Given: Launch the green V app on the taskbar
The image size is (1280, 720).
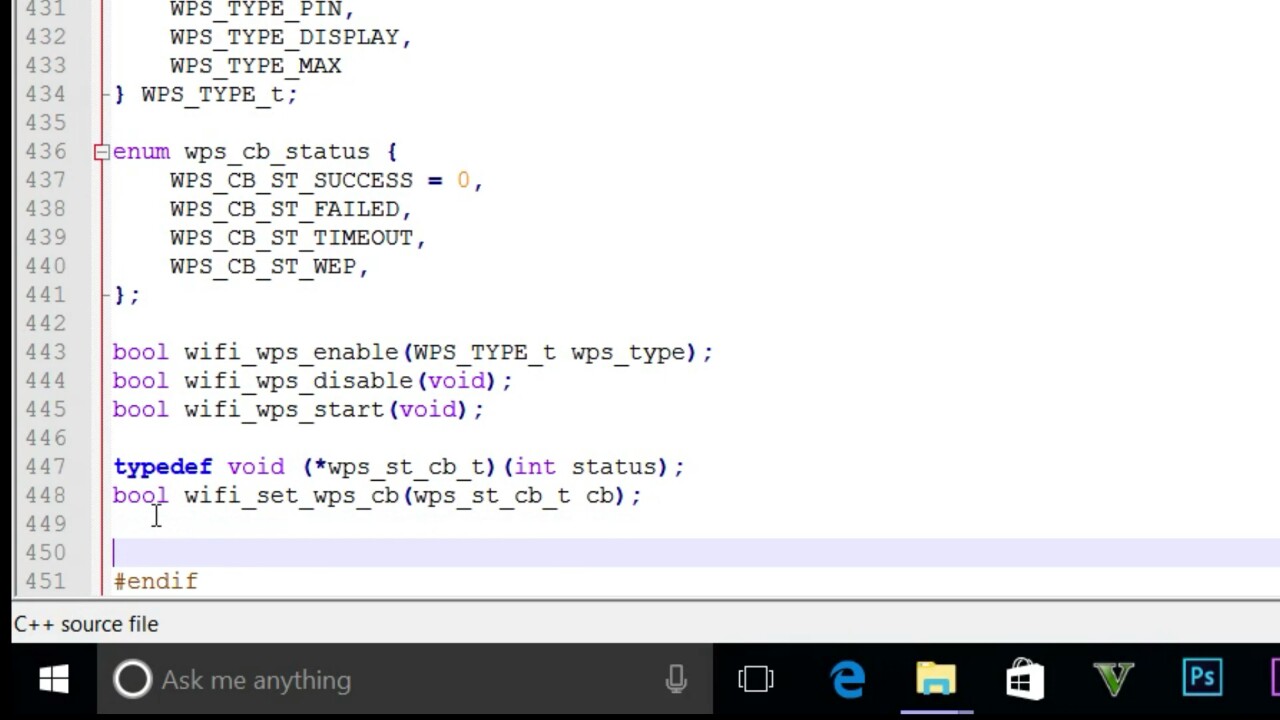Looking at the screenshot, I should tap(1114, 680).
